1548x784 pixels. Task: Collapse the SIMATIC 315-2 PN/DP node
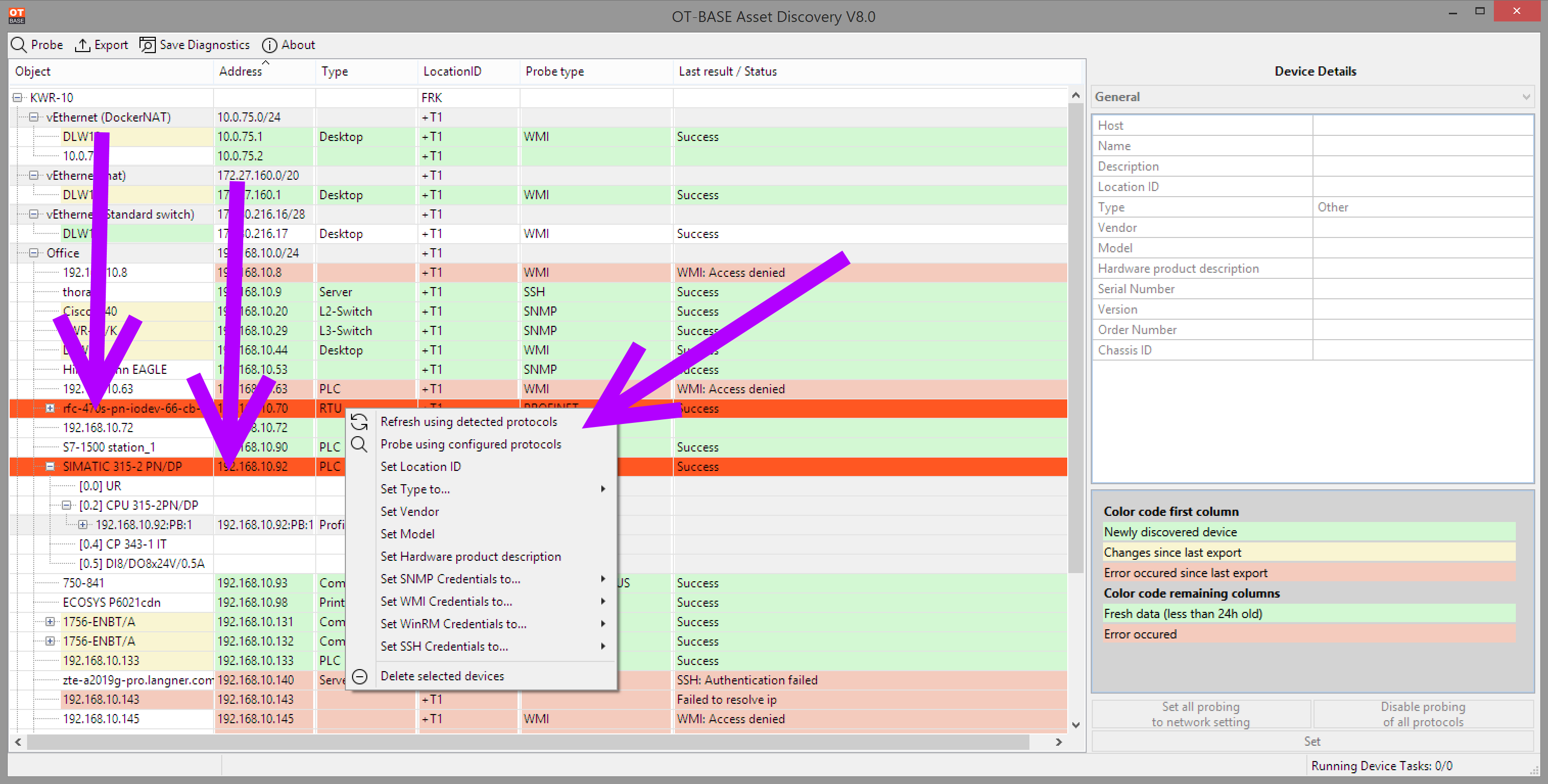coord(51,467)
